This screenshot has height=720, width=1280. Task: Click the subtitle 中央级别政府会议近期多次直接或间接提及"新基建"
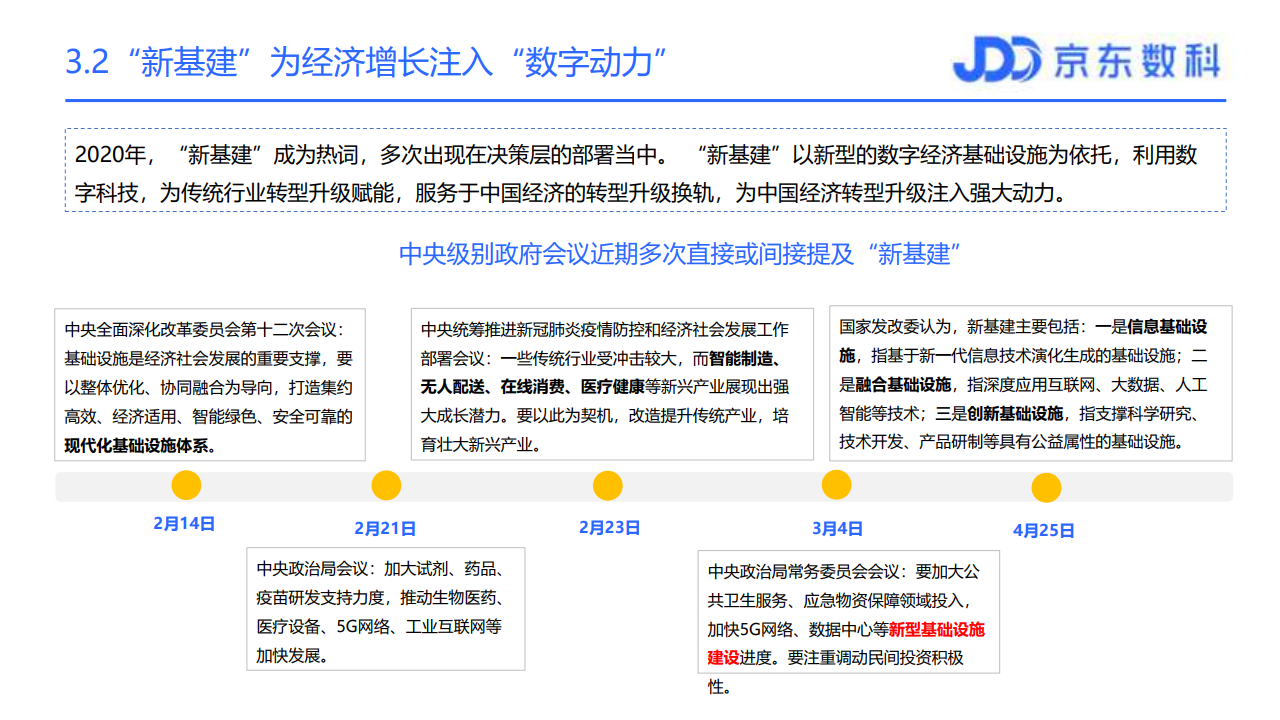681,253
